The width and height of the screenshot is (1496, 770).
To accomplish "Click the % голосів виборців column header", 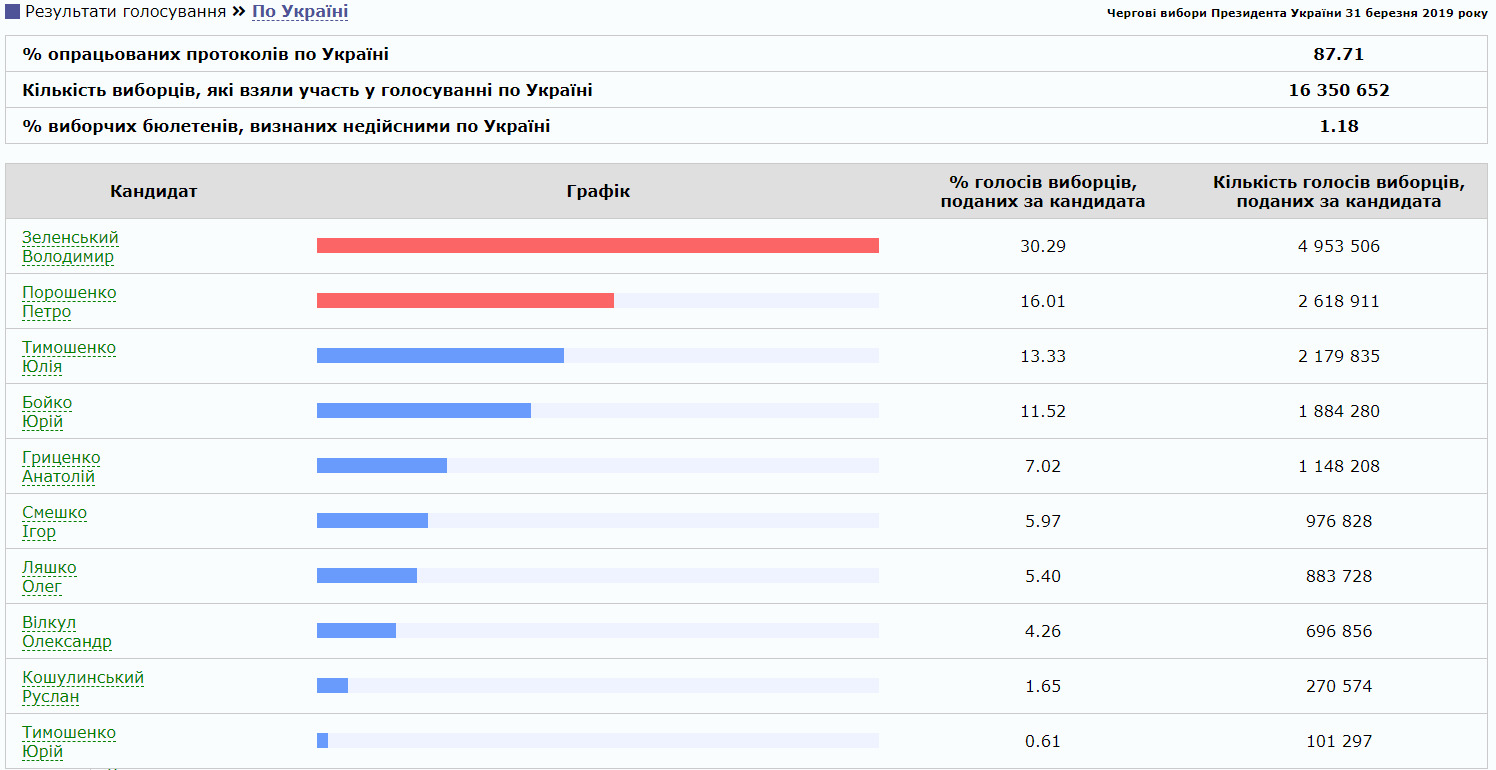I will tap(1043, 191).
